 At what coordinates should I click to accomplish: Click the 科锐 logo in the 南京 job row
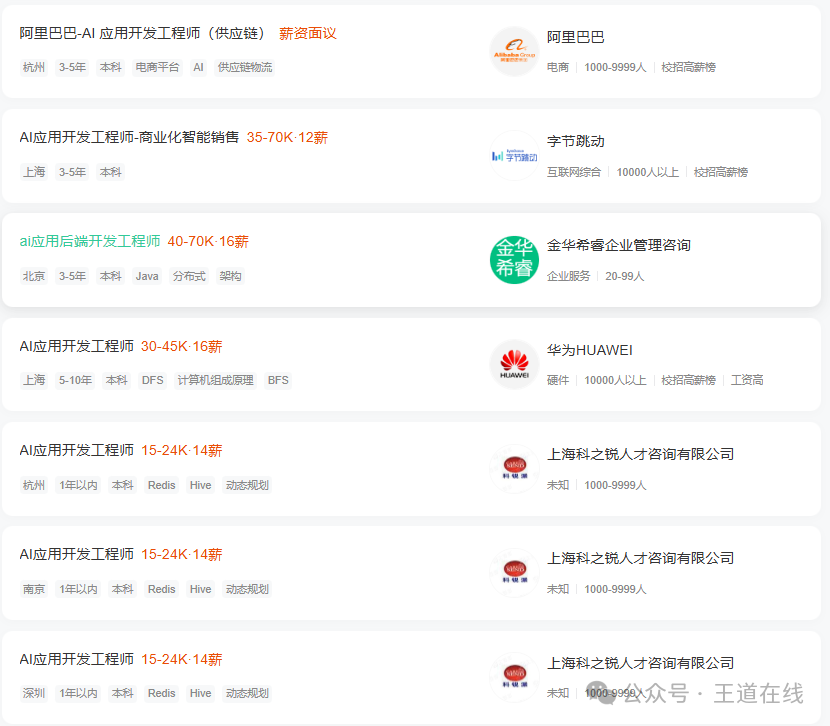coord(514,573)
